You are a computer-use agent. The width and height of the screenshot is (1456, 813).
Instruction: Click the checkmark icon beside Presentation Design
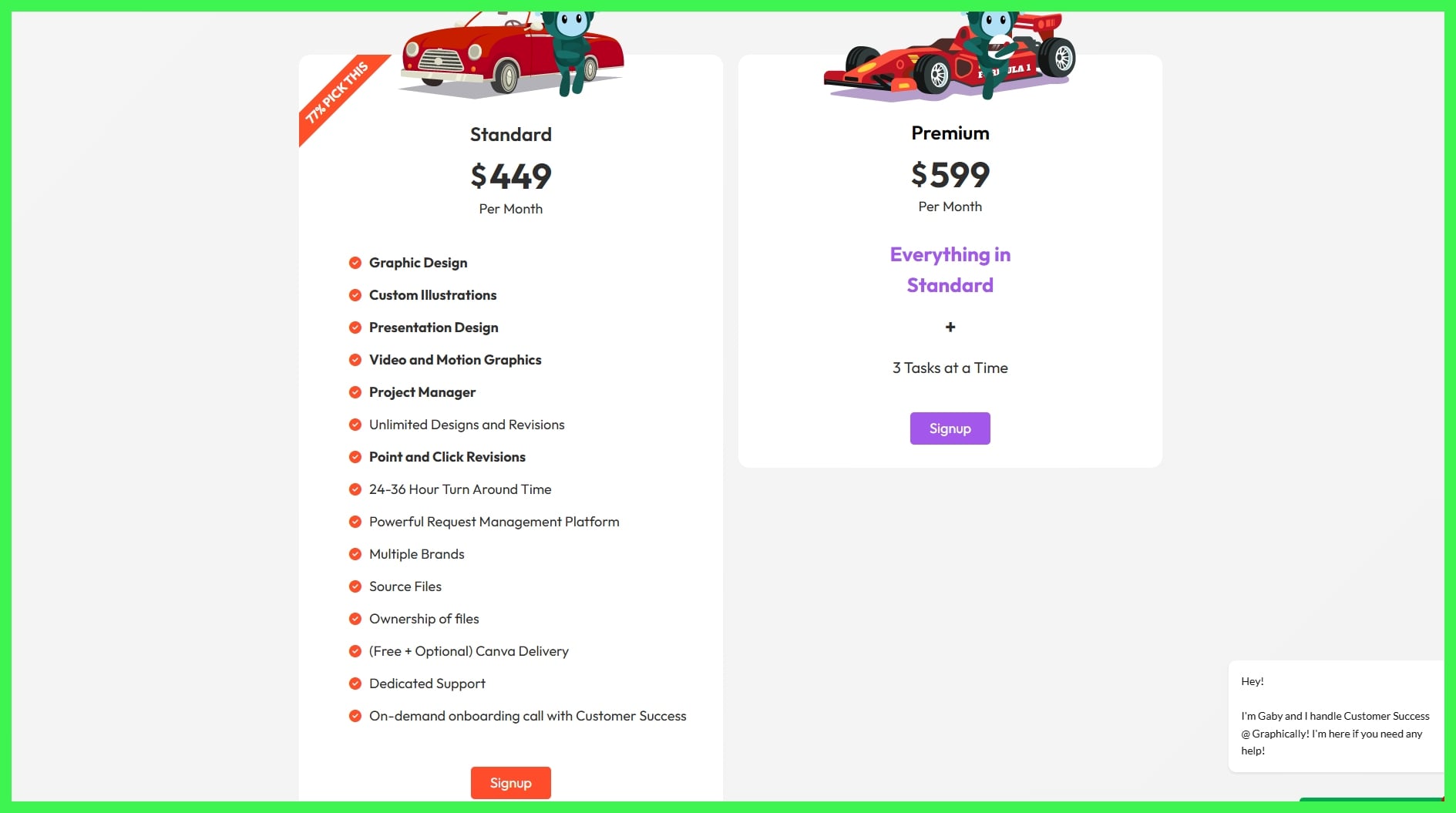[x=355, y=327]
